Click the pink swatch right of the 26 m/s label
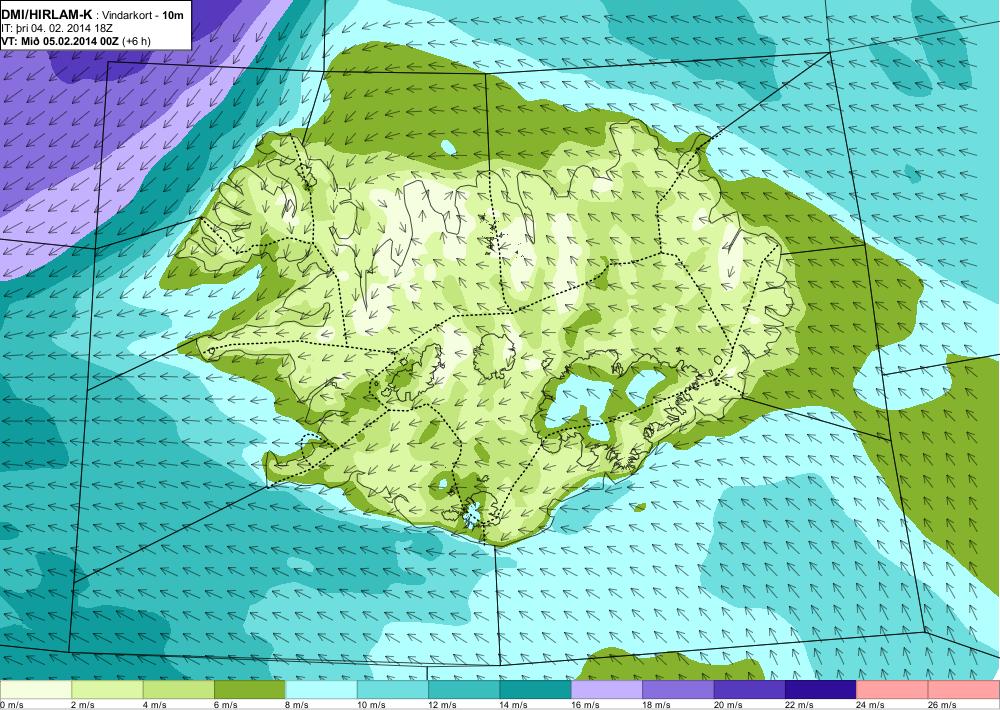Screen dimensions: 1000x710 [x=964, y=690]
